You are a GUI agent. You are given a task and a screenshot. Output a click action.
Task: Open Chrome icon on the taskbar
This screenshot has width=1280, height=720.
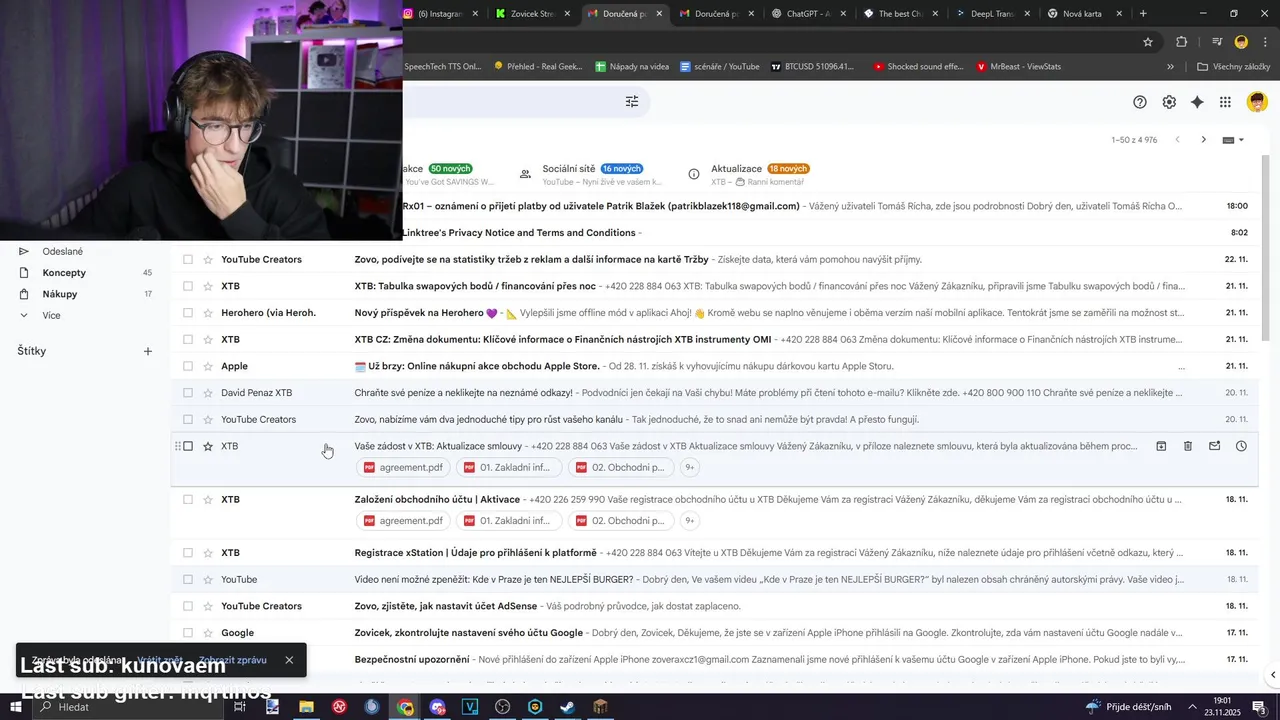coord(405,707)
